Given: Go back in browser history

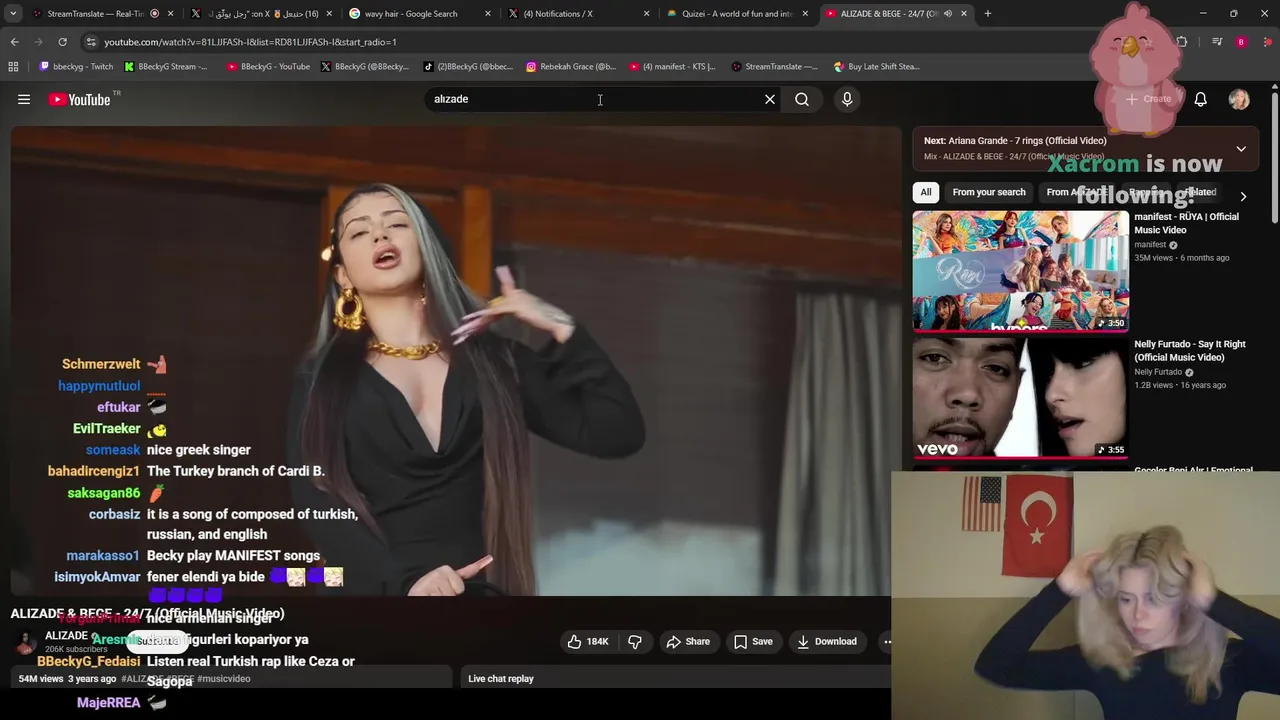Looking at the screenshot, I should pos(14,42).
